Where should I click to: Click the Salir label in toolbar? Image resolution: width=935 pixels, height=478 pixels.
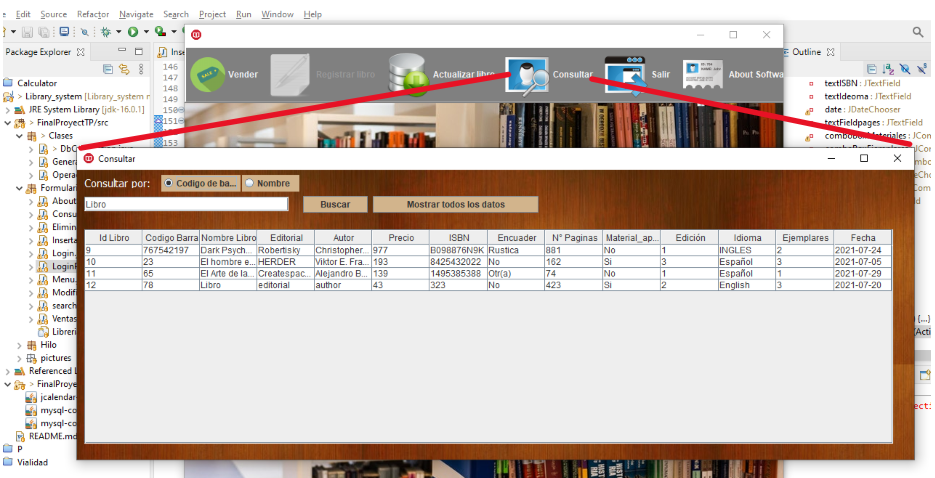click(x=661, y=75)
